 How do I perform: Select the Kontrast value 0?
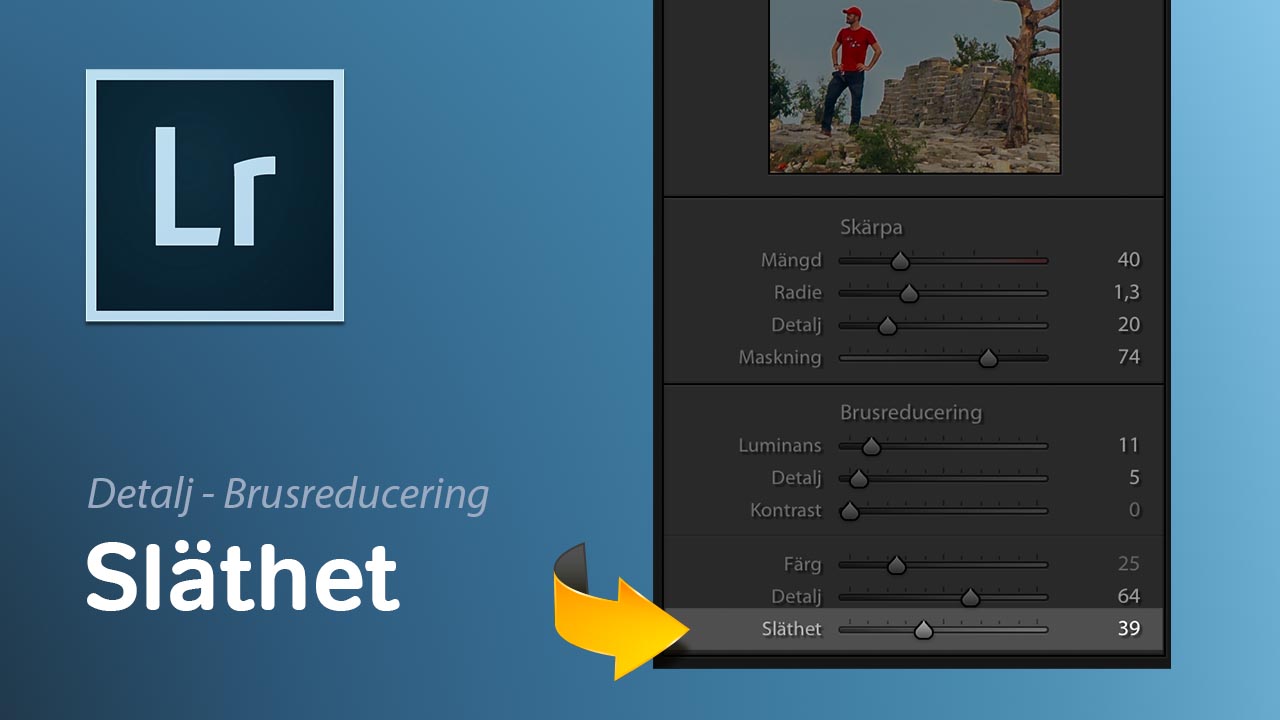1134,510
